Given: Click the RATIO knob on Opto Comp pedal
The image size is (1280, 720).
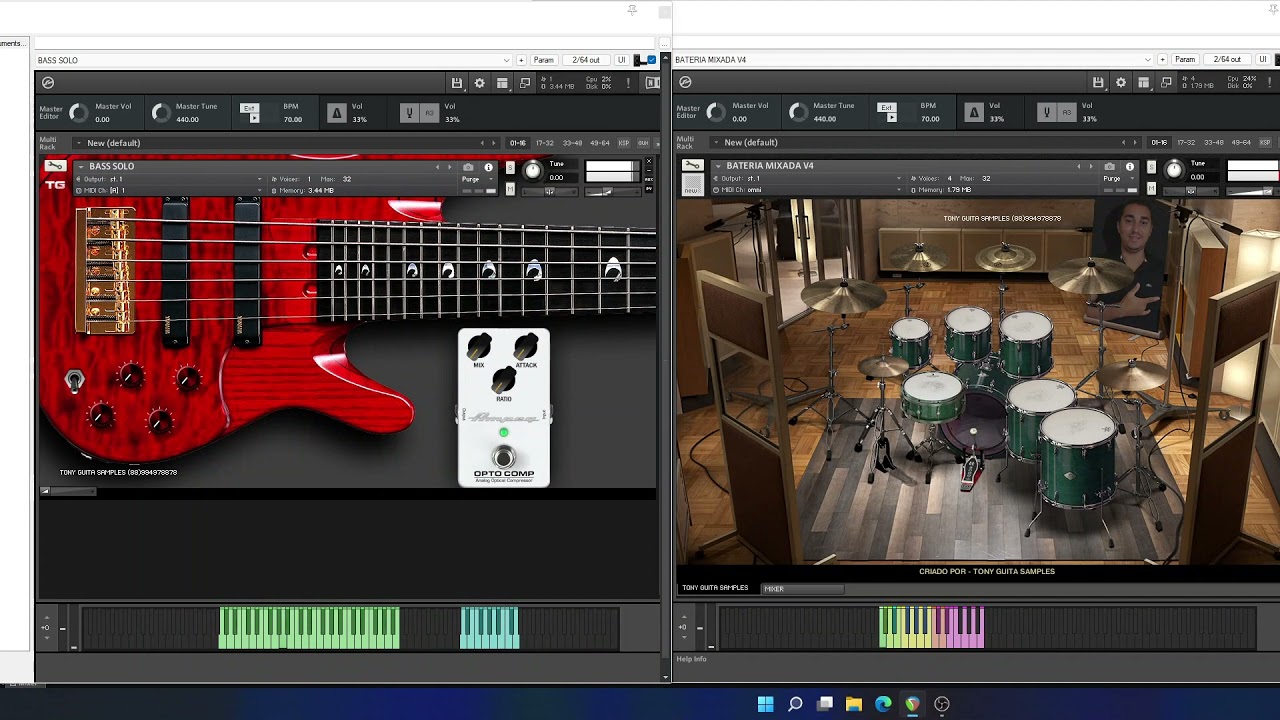Looking at the screenshot, I should pyautogui.click(x=503, y=380).
